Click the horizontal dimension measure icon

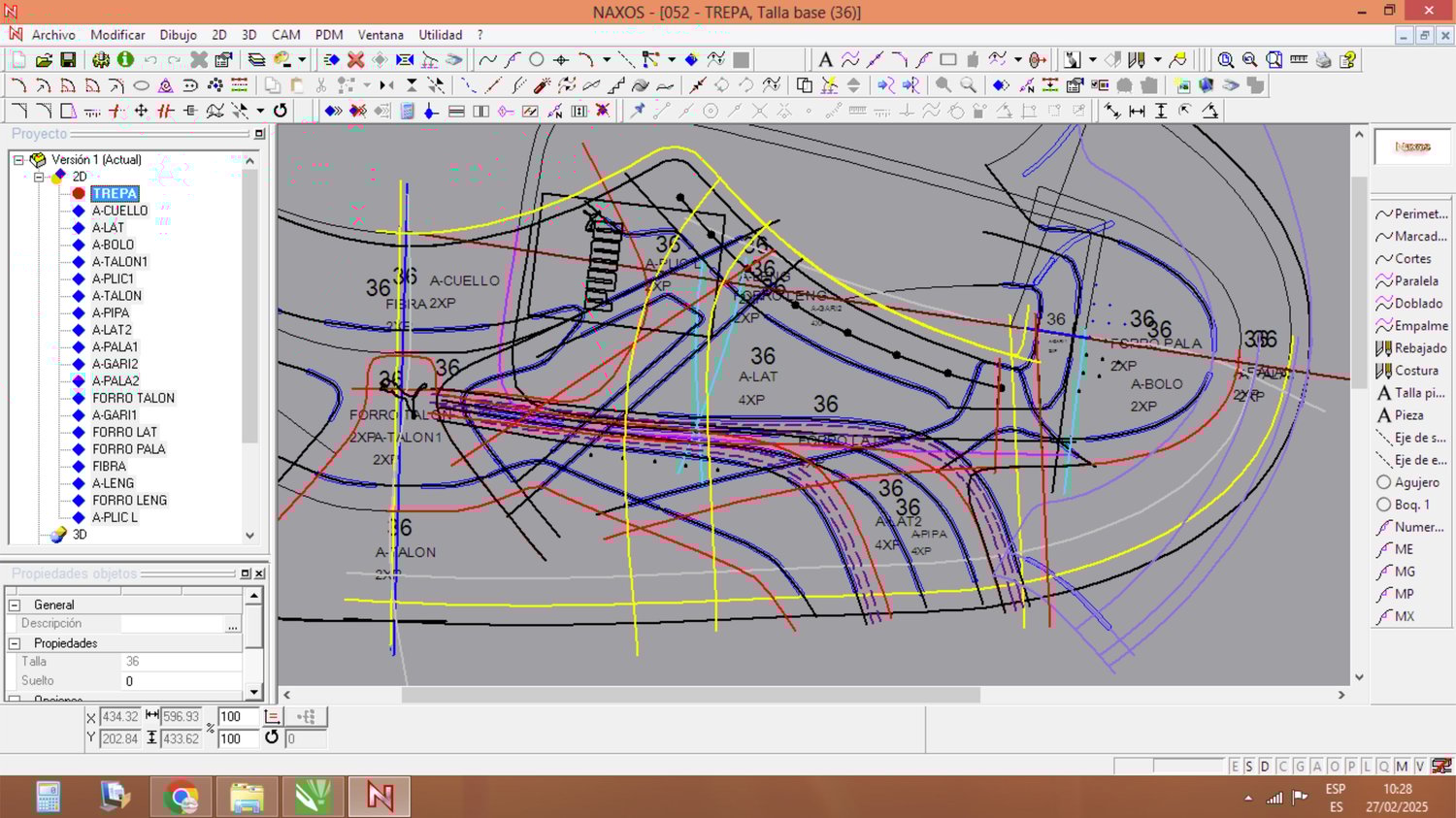coord(1137,112)
